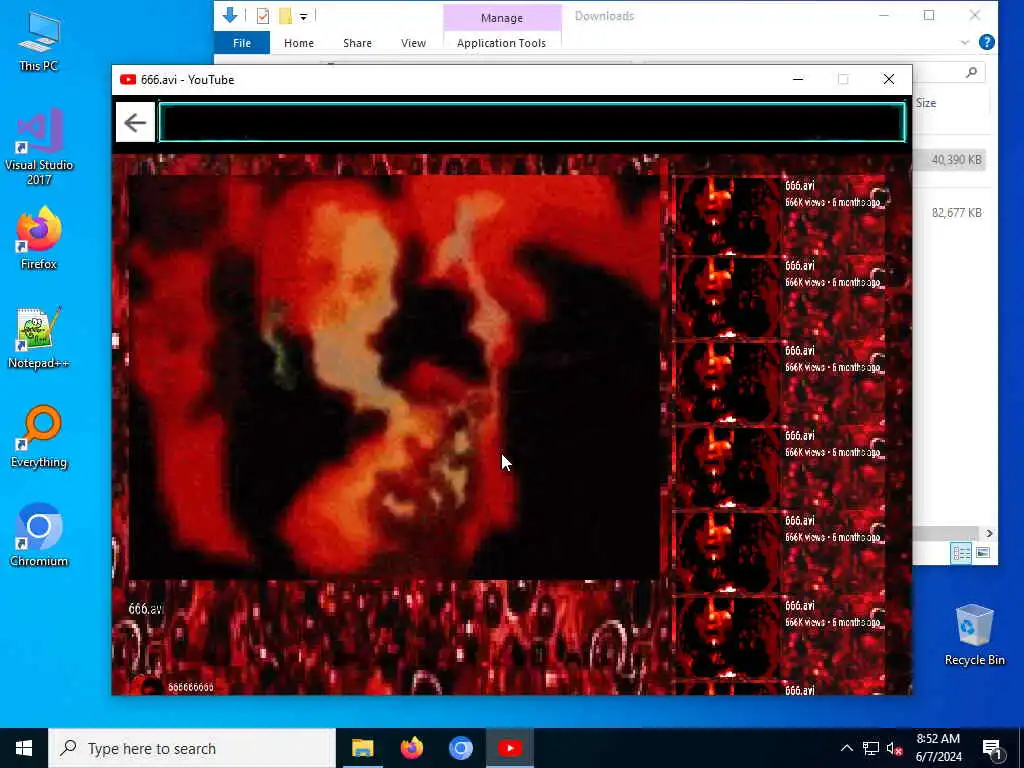Open File Explorer help question mark

[987, 42]
